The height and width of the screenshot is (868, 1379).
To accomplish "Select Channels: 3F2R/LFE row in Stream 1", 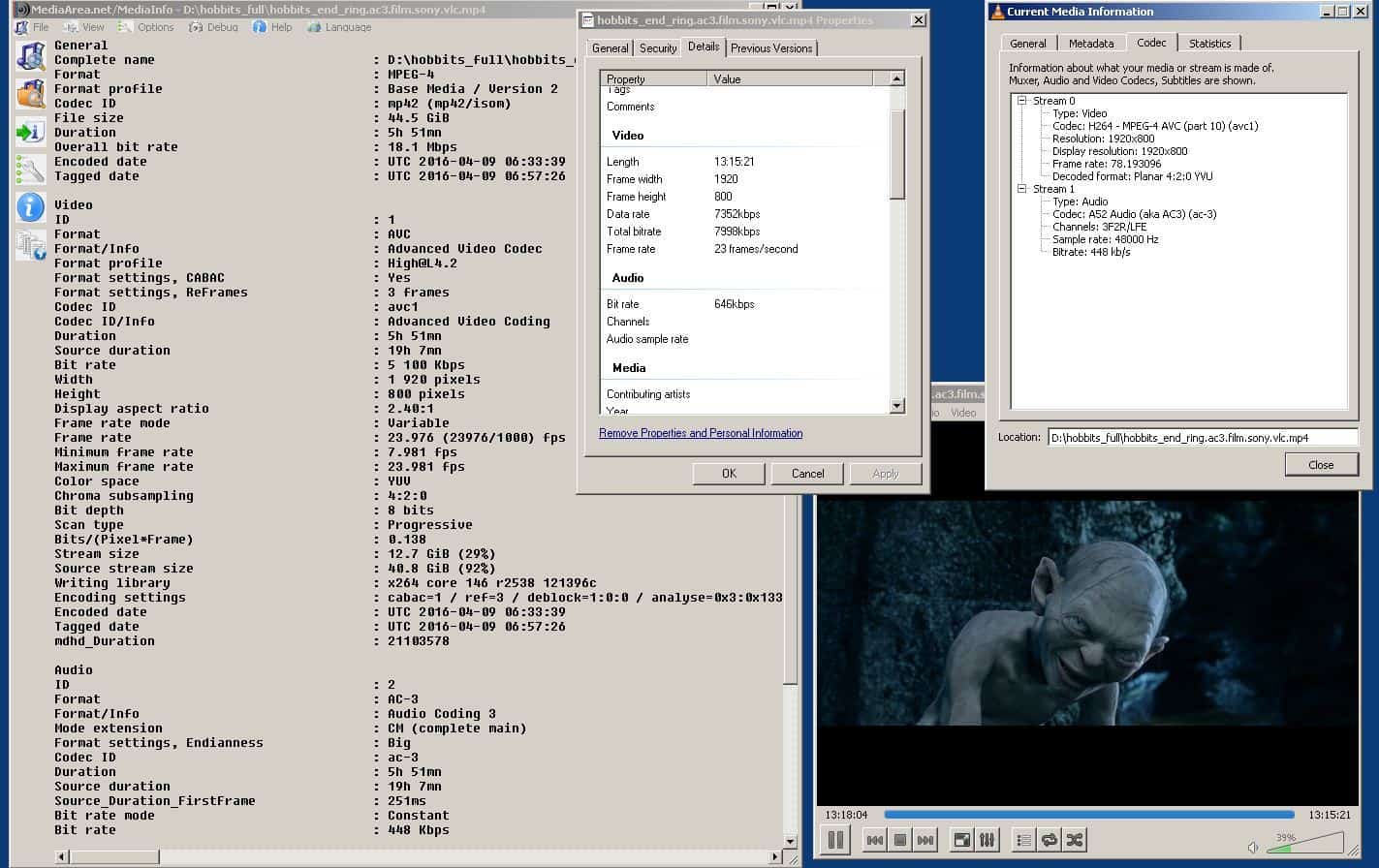I will pyautogui.click(x=1099, y=227).
